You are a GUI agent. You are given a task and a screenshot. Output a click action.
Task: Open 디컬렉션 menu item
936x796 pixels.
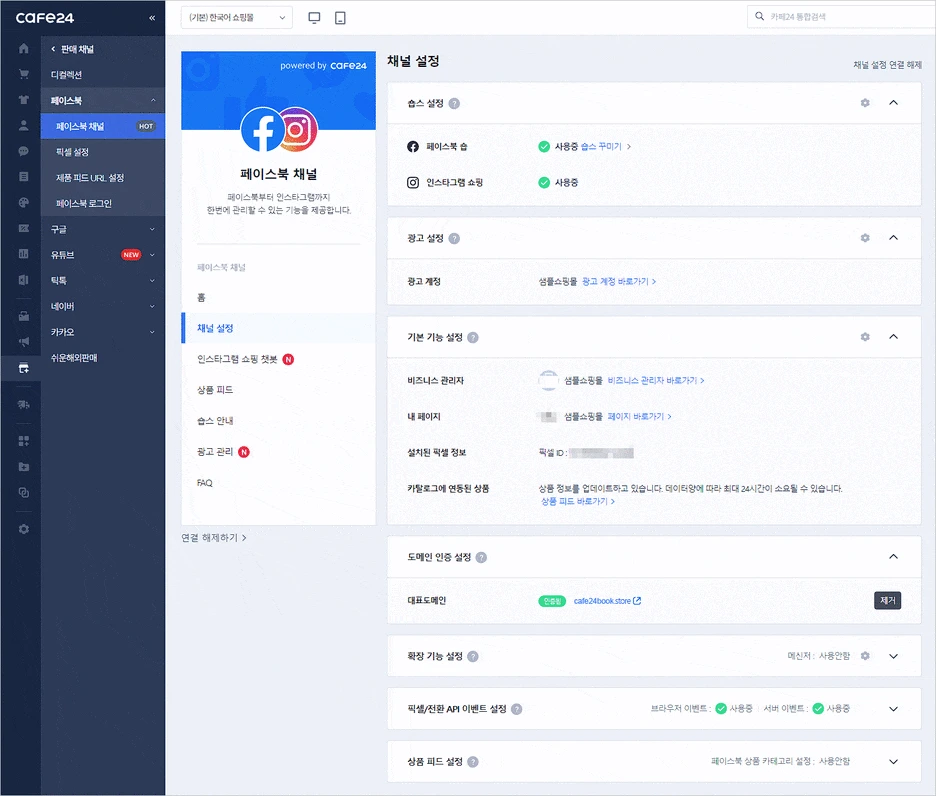click(x=103, y=75)
